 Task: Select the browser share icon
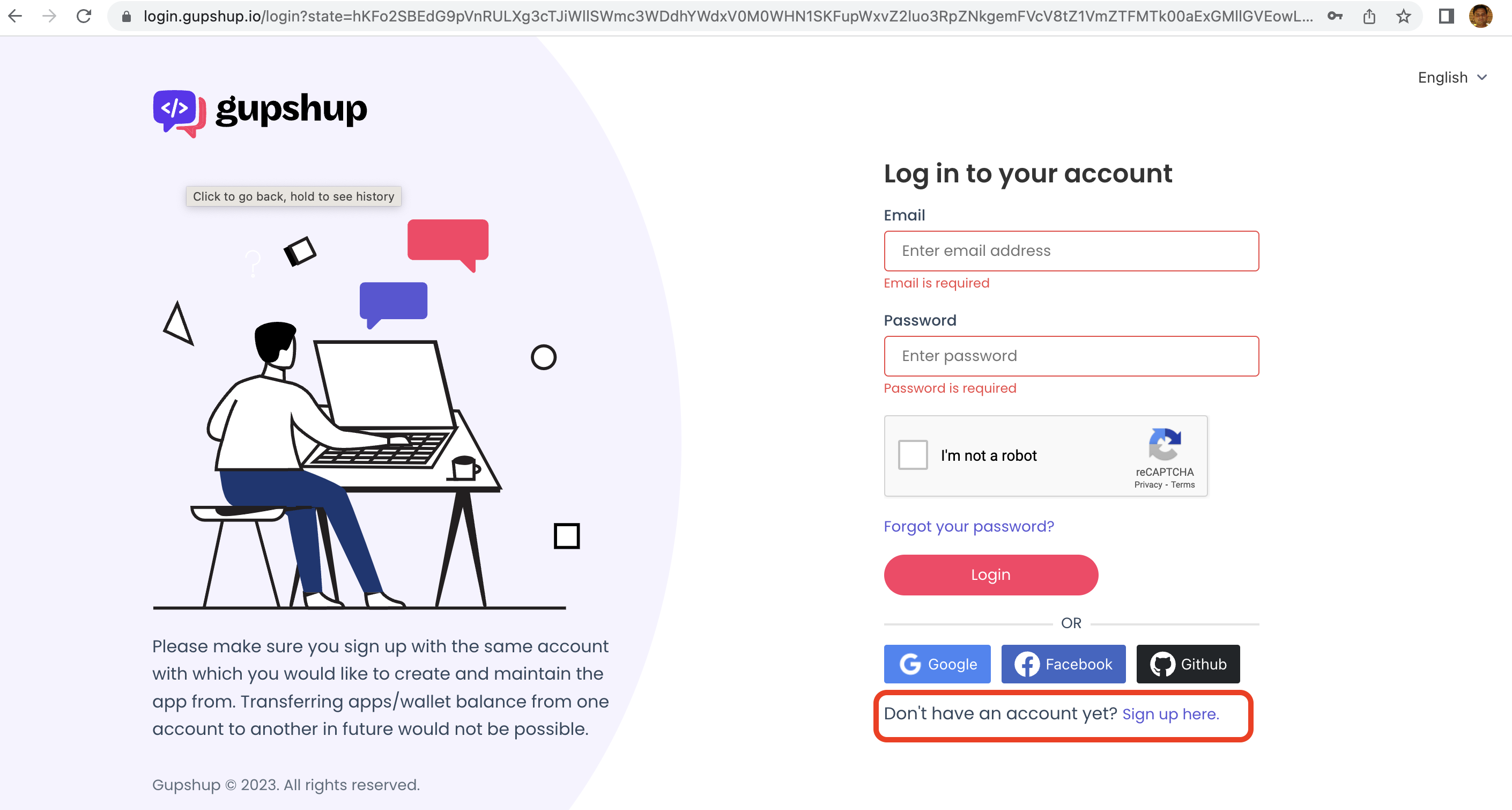[1370, 17]
